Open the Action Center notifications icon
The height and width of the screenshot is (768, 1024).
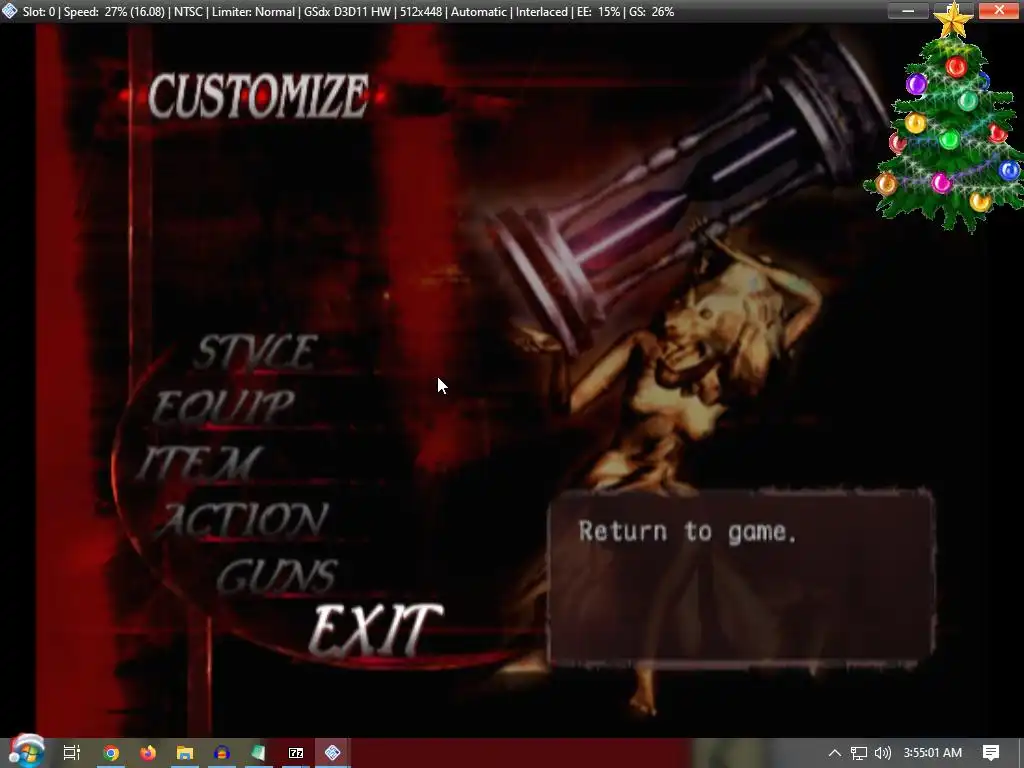pyautogui.click(x=991, y=753)
